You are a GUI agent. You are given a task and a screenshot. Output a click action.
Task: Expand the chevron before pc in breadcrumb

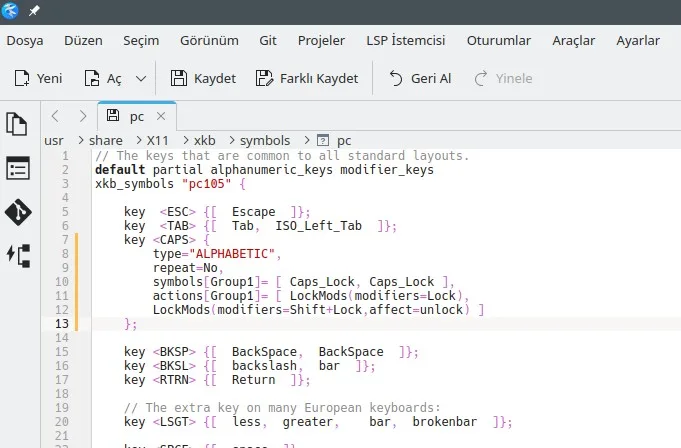(x=307, y=140)
